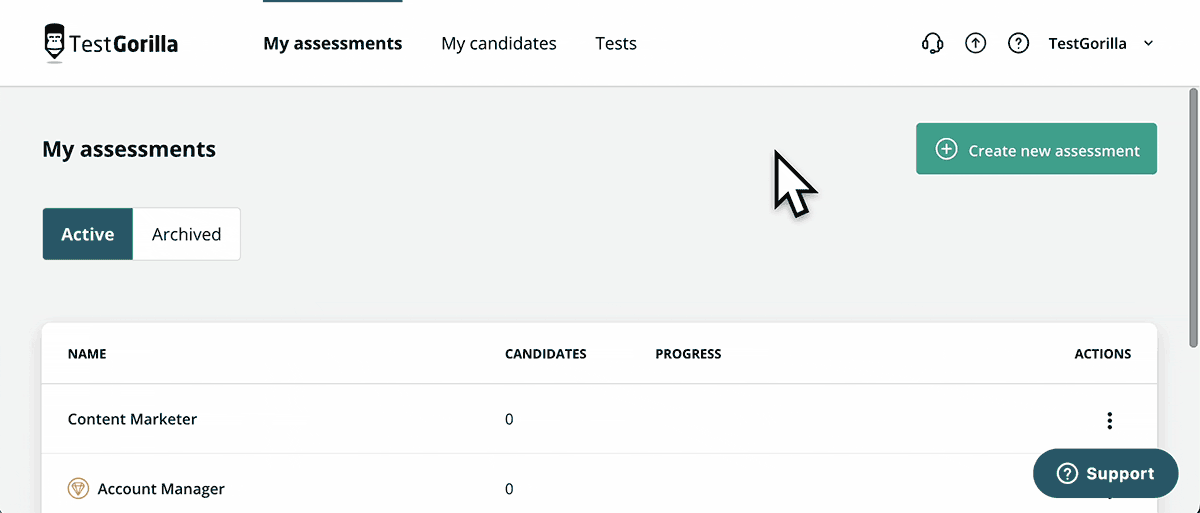Switch to the Archived assessments toggle
Image resolution: width=1200 pixels, height=513 pixels.
[x=186, y=234]
